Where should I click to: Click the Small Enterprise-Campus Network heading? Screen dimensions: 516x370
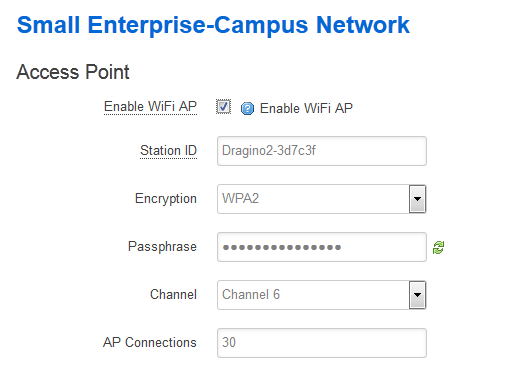coord(213,25)
